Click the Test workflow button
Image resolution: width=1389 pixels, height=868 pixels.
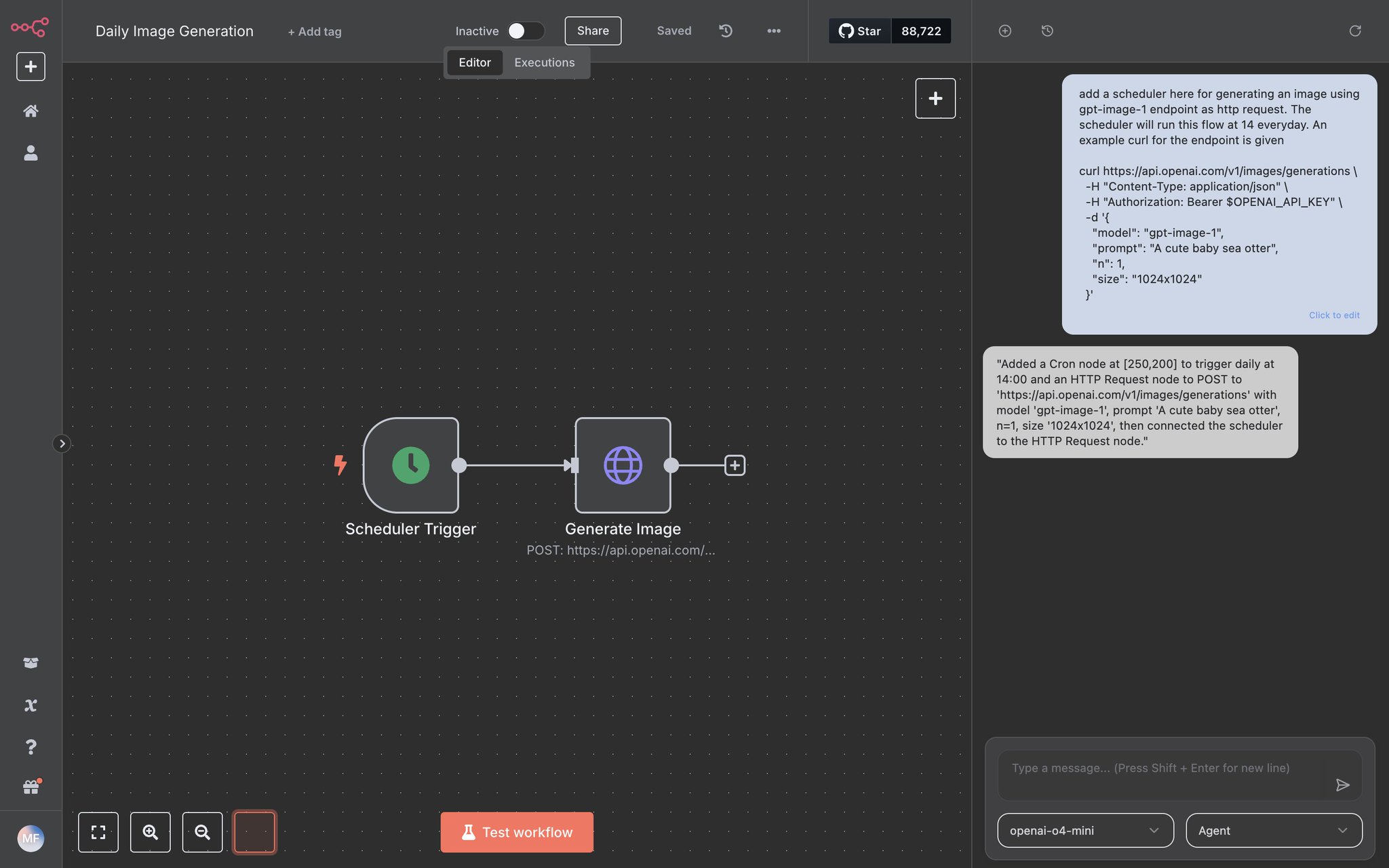point(517,832)
